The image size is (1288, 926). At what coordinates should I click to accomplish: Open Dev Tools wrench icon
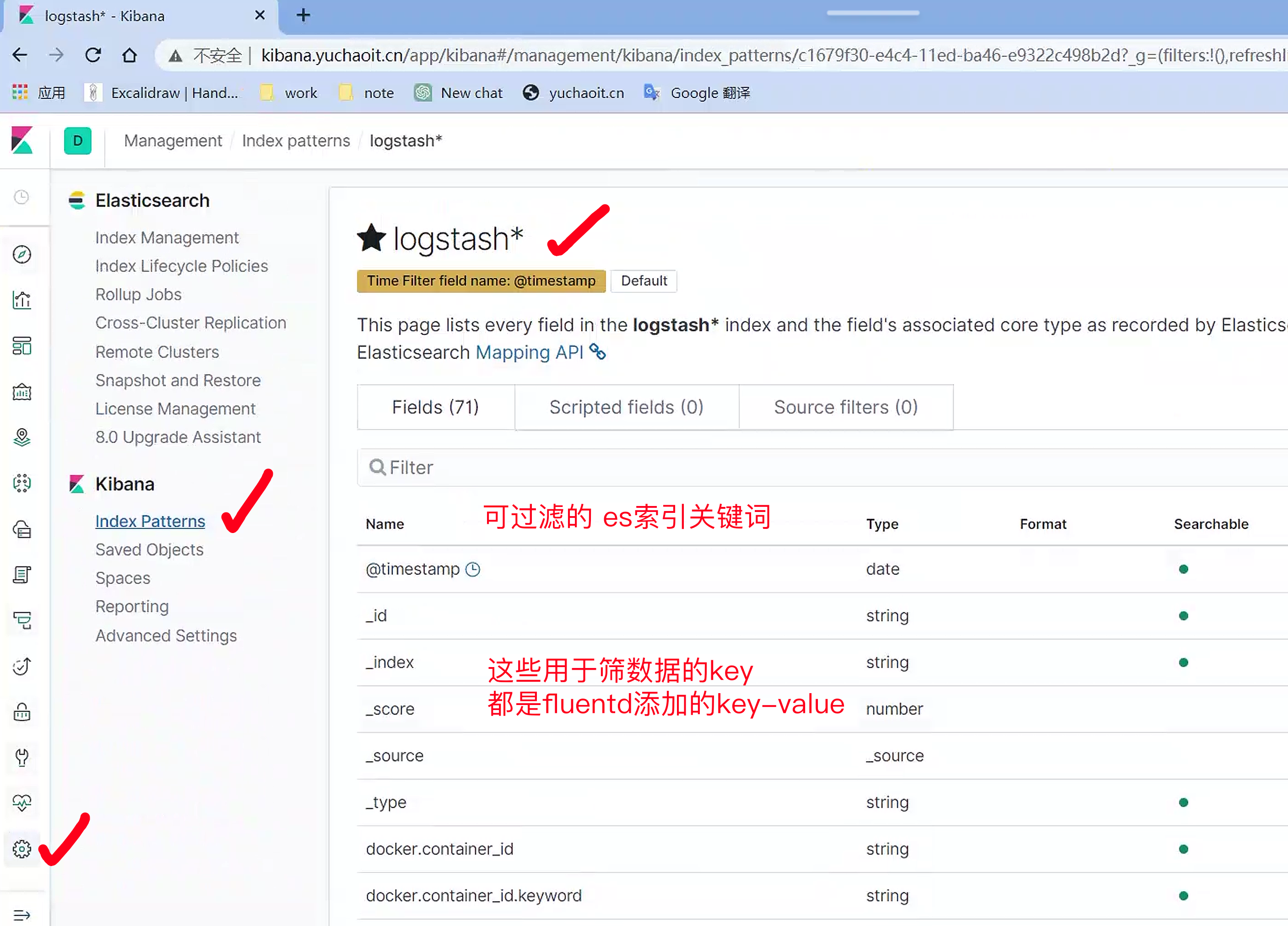point(22,757)
